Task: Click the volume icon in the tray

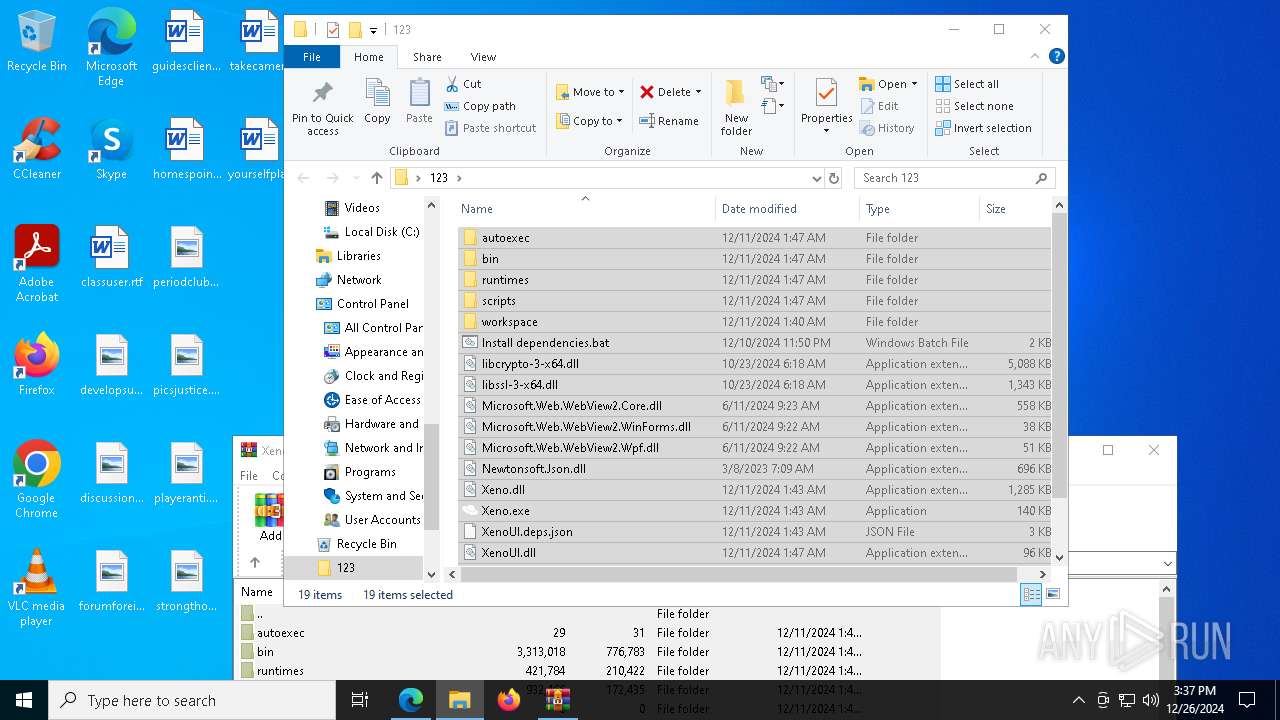Action: pos(1151,700)
